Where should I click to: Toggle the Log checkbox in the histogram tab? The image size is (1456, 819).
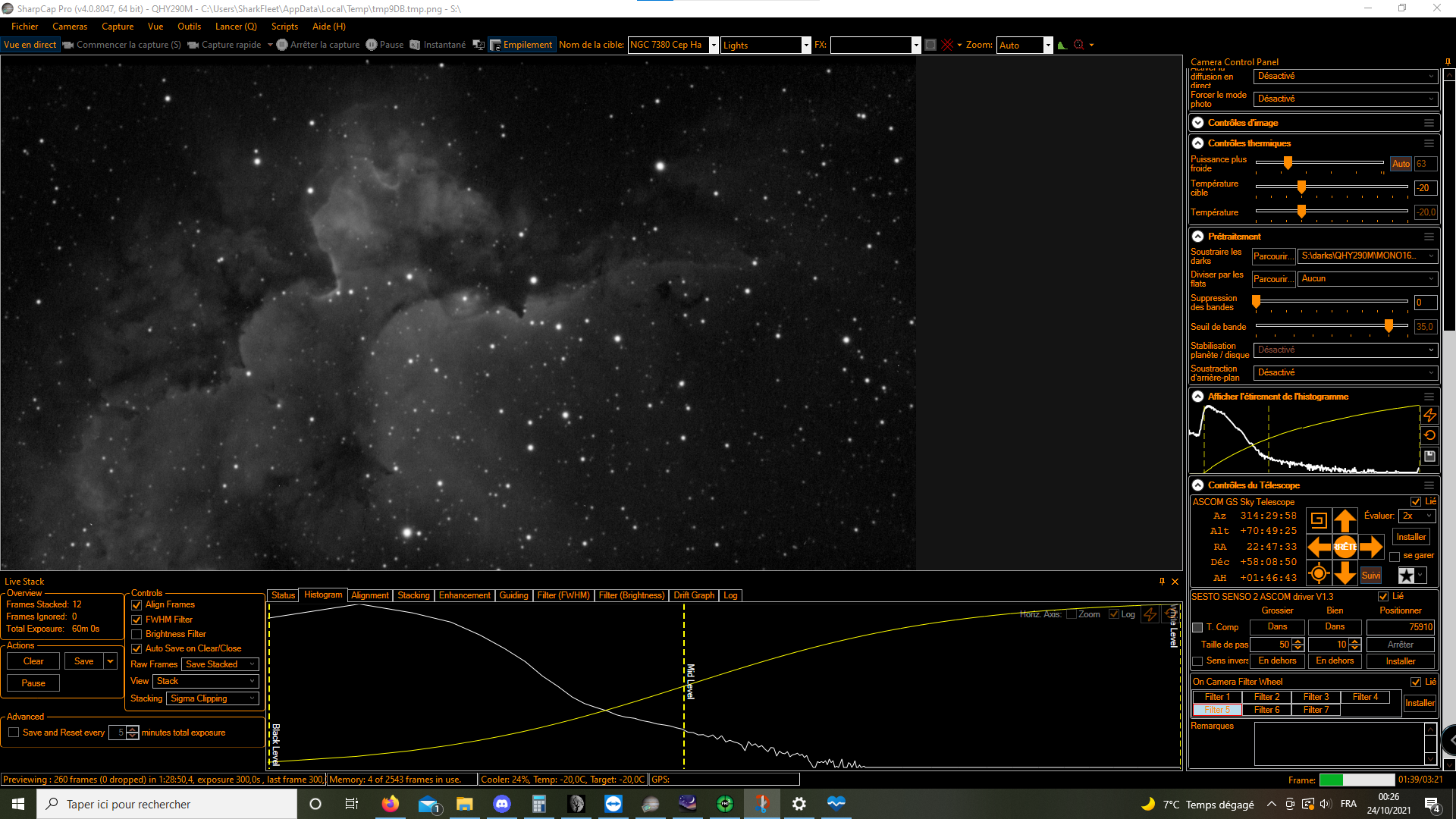coord(1114,614)
